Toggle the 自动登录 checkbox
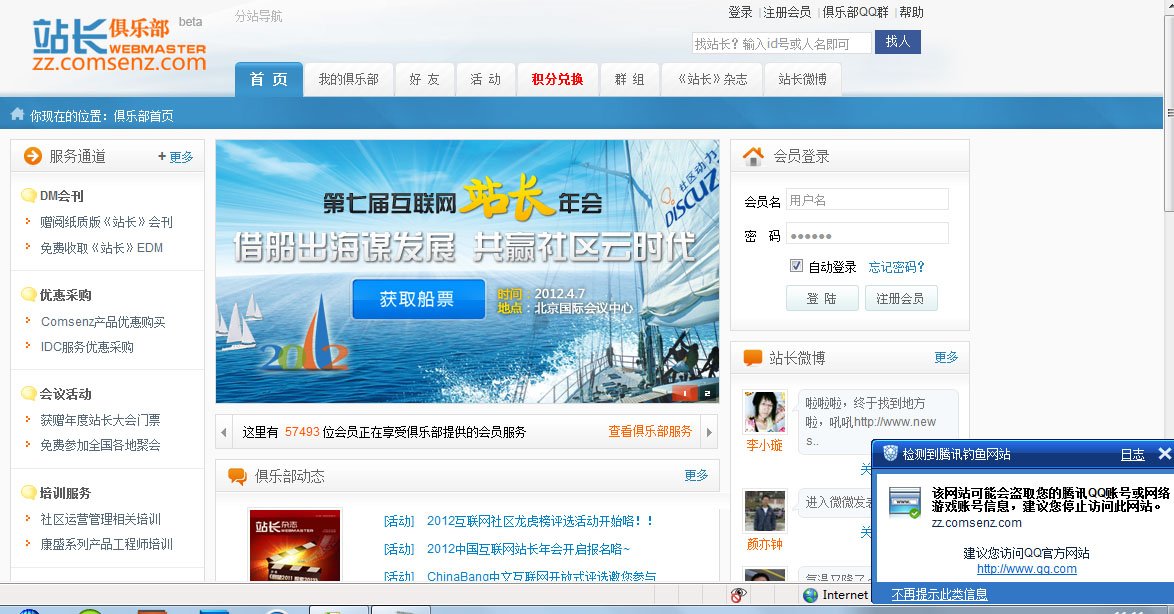 tap(797, 266)
